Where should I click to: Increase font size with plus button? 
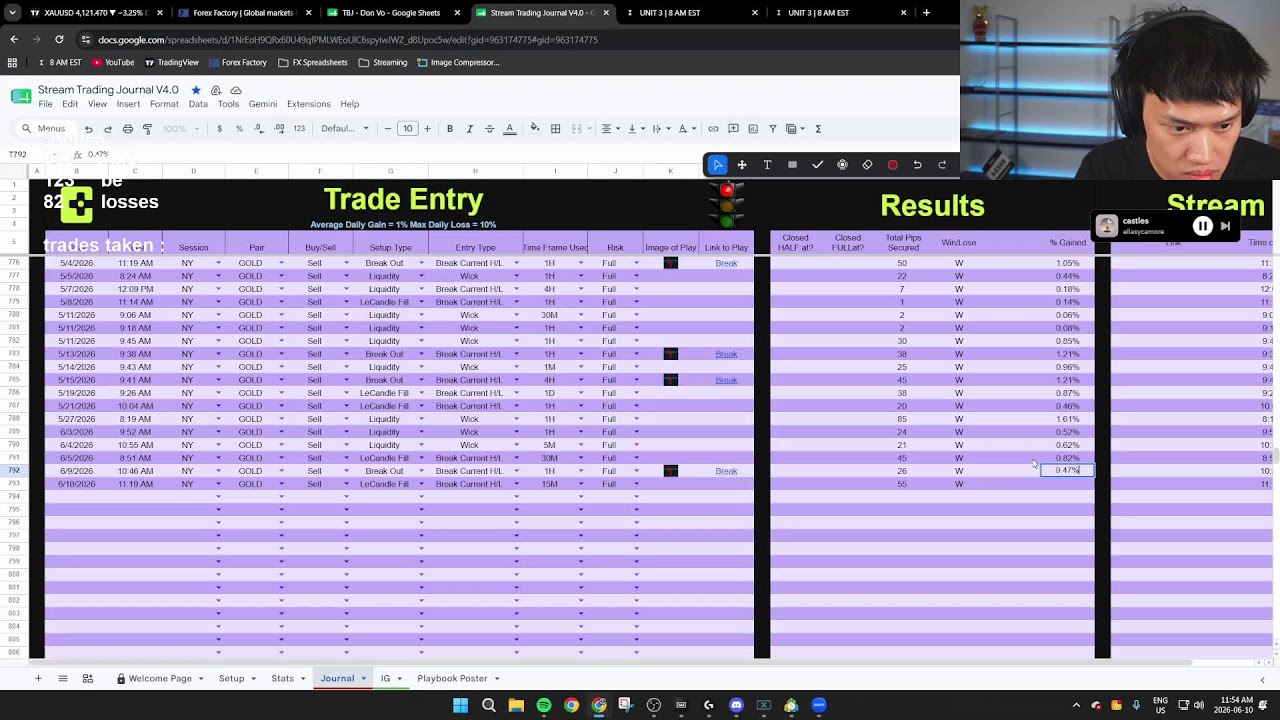point(427,129)
